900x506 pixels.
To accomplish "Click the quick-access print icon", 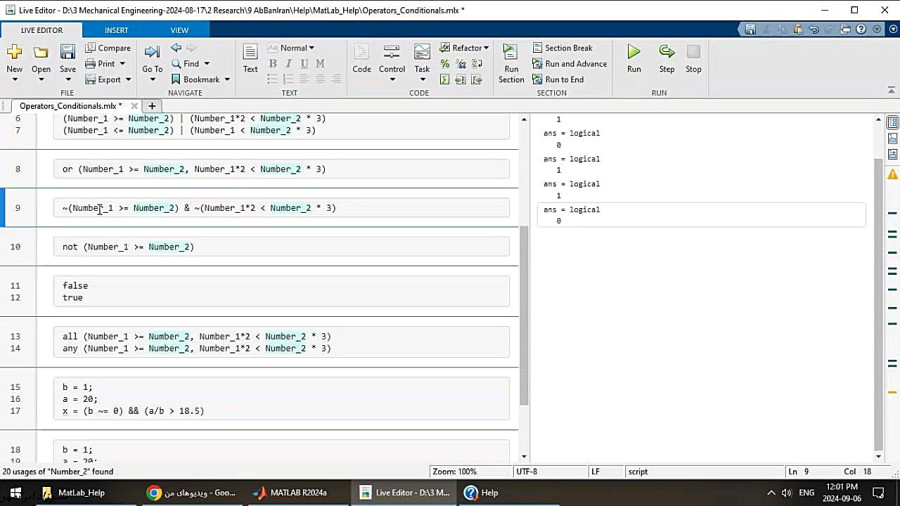I will [x=845, y=29].
